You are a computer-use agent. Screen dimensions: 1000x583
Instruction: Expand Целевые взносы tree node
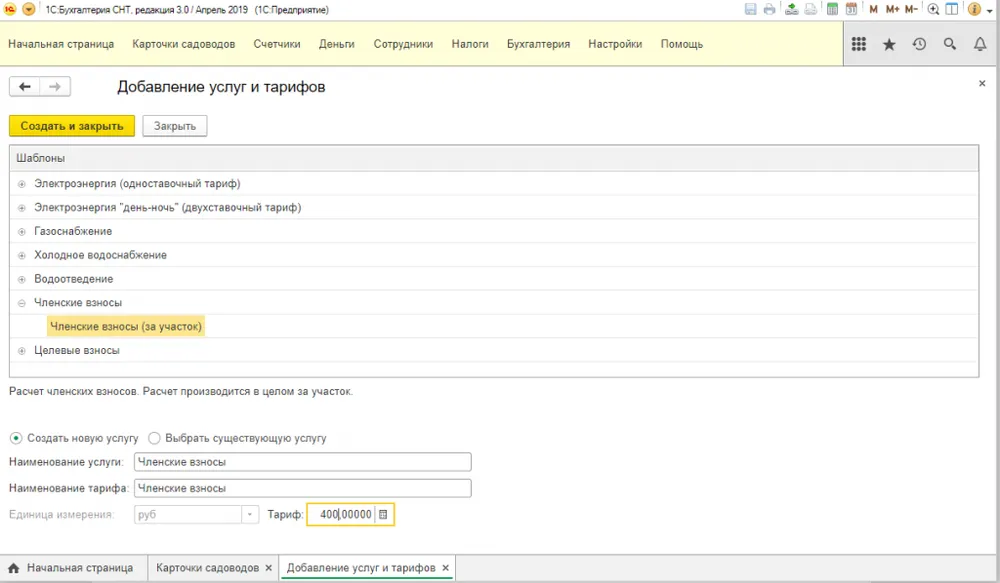tap(22, 351)
